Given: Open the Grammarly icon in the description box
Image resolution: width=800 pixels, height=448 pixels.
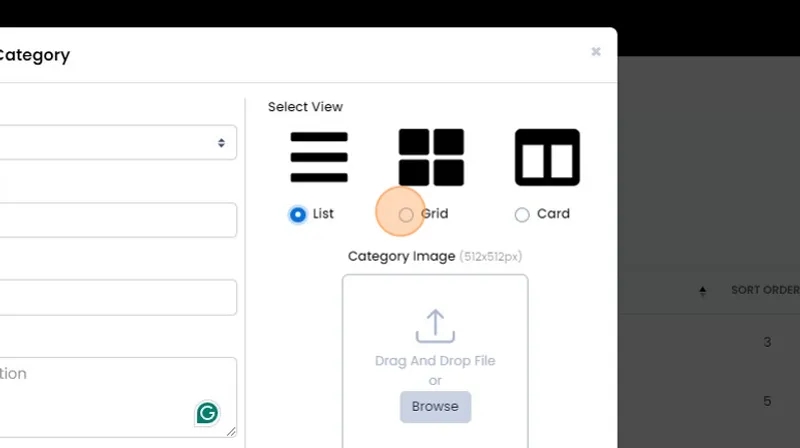Looking at the screenshot, I should 207,412.
